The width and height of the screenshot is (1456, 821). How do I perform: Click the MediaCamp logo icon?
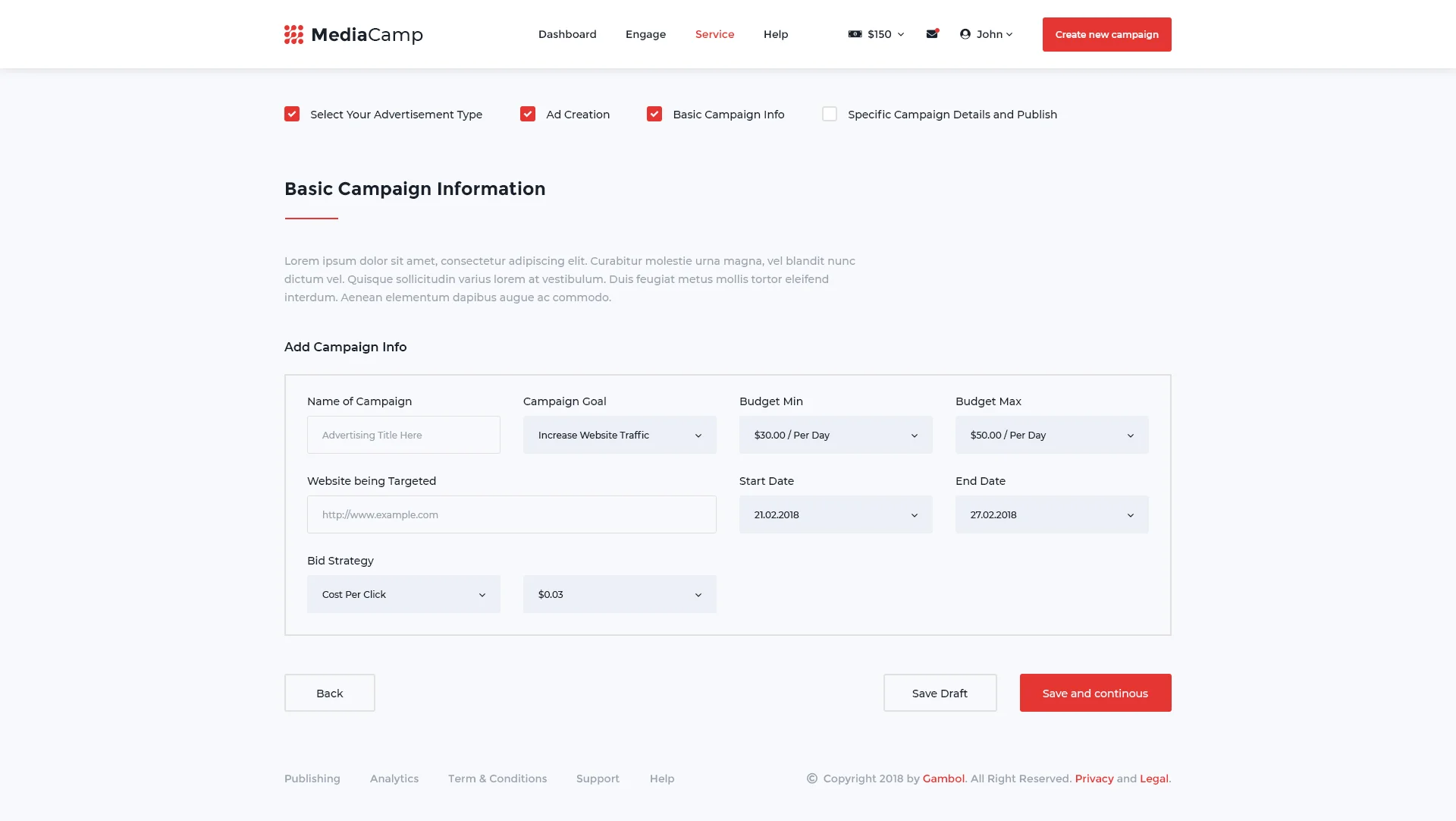(293, 35)
